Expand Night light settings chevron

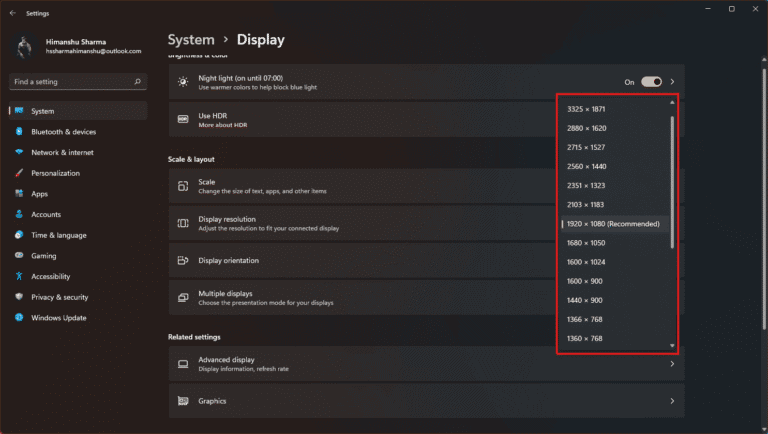click(672, 82)
